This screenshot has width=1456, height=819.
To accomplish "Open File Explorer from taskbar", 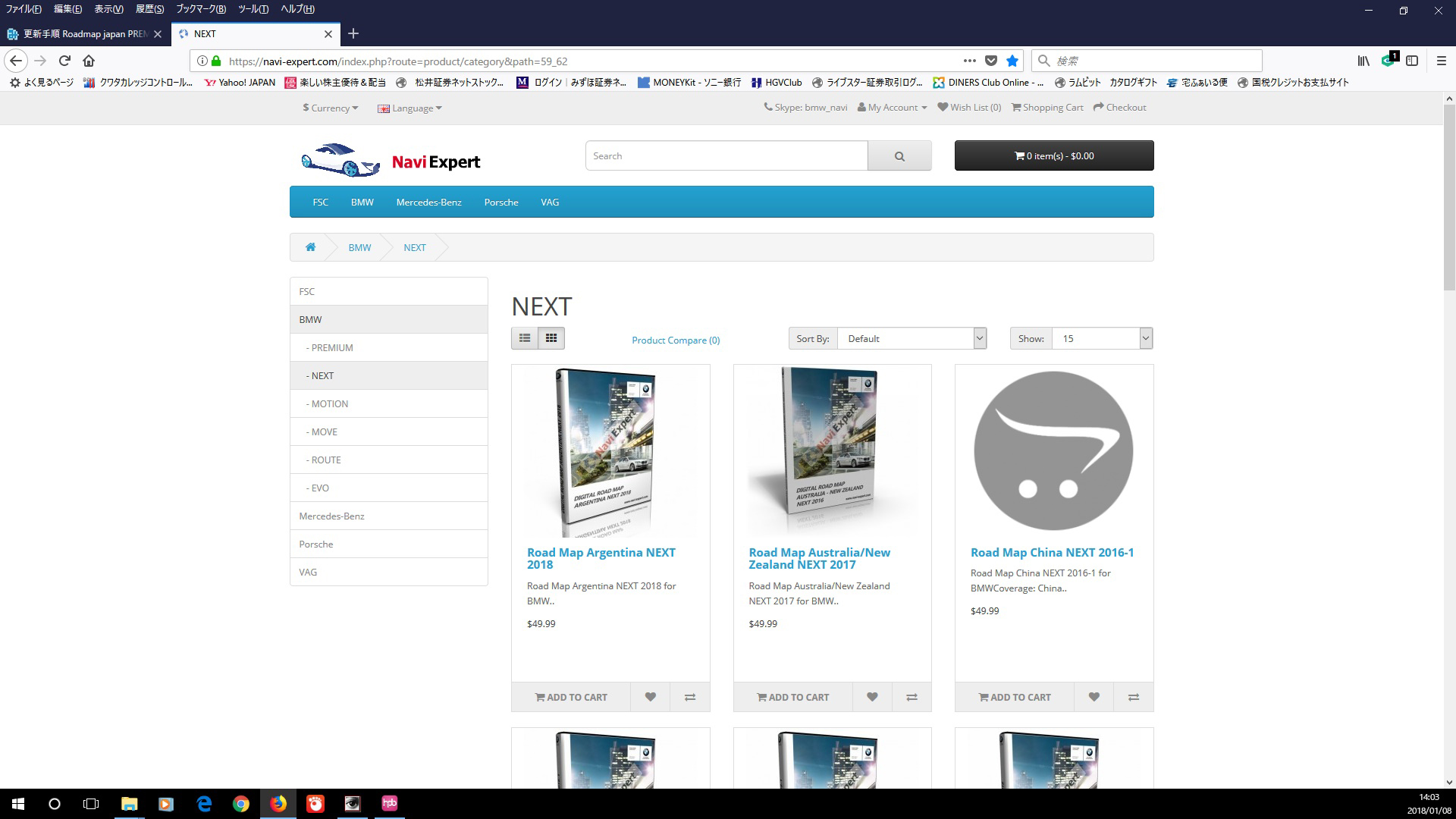I will (x=130, y=804).
